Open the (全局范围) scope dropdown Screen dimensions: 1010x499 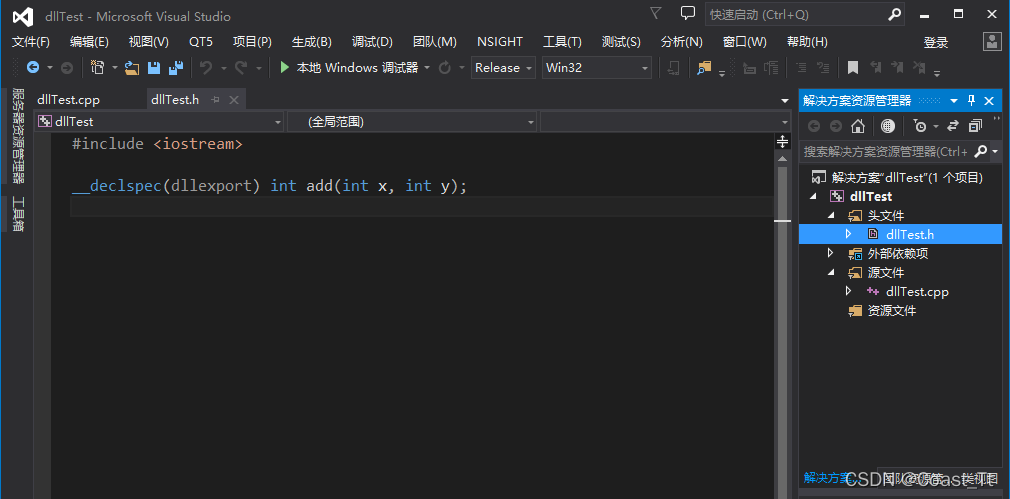tap(412, 121)
